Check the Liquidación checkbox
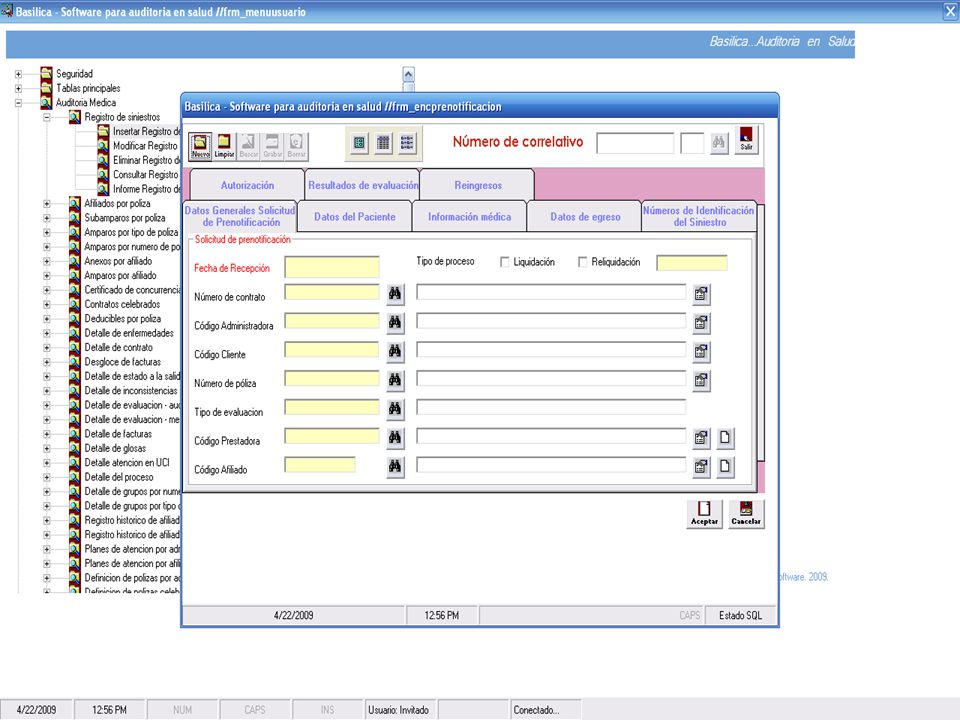This screenshot has width=960, height=720. pyautogui.click(x=504, y=262)
